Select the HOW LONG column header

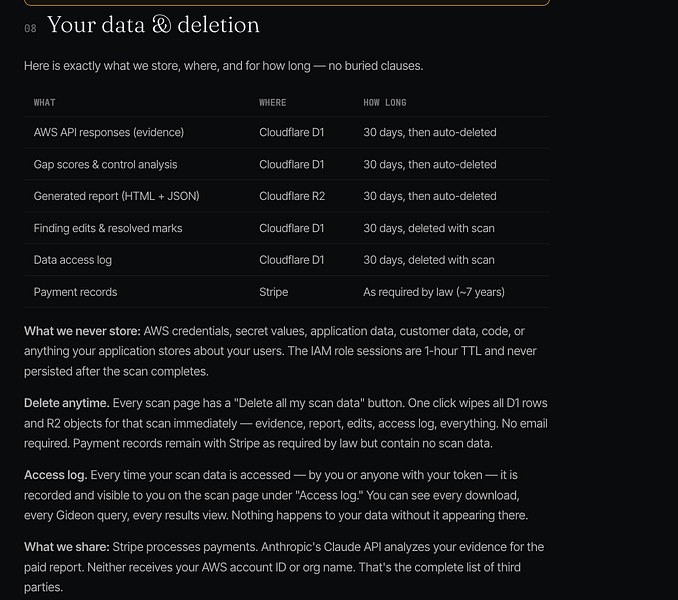pos(384,102)
